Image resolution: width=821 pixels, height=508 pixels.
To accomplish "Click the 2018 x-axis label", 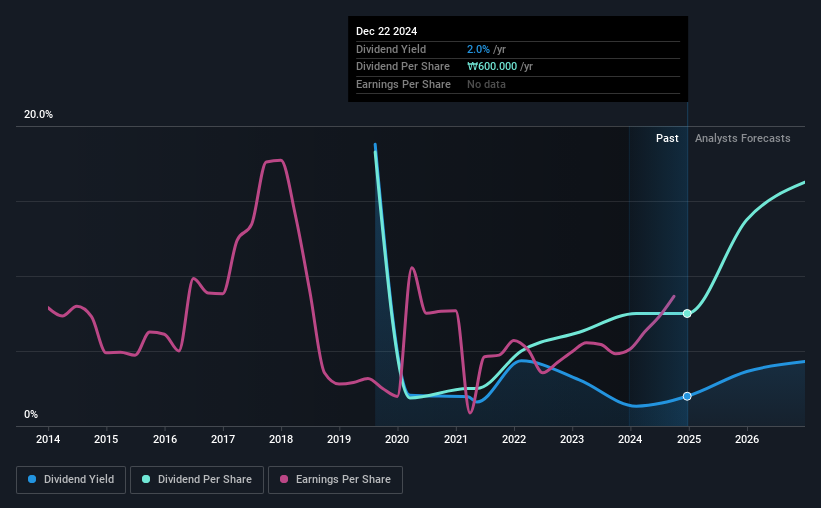I will pos(281,439).
